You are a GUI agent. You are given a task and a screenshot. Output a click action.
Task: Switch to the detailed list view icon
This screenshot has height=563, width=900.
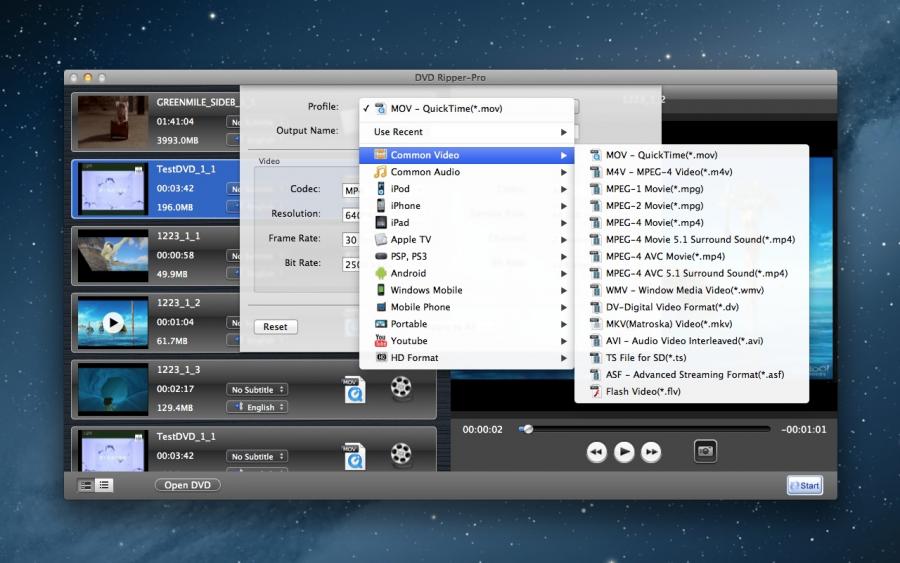point(86,486)
